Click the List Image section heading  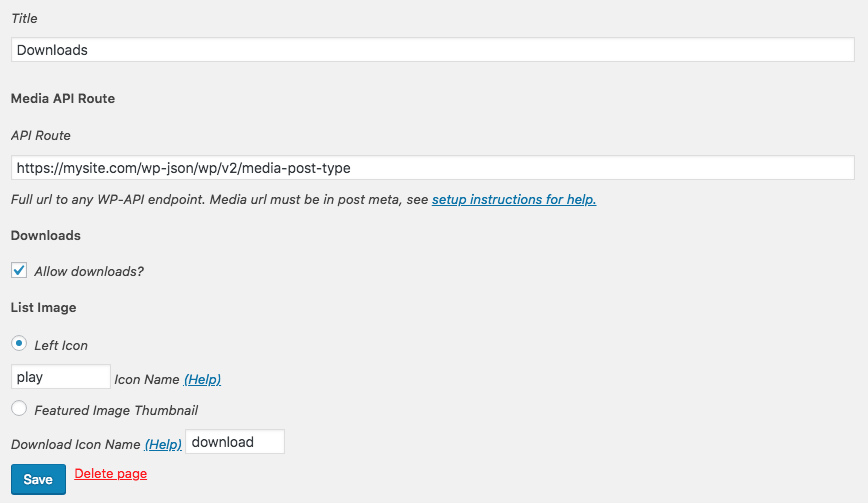[43, 308]
